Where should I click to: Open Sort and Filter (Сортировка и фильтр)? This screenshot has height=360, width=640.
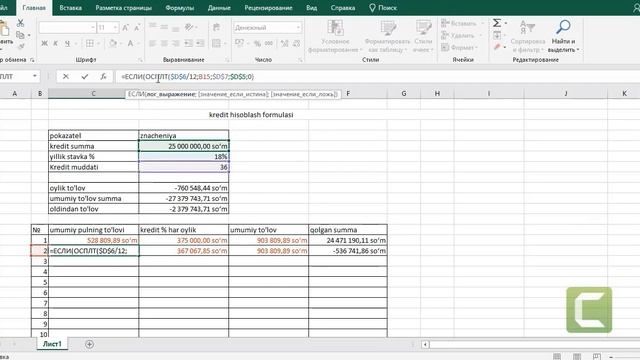point(528,37)
